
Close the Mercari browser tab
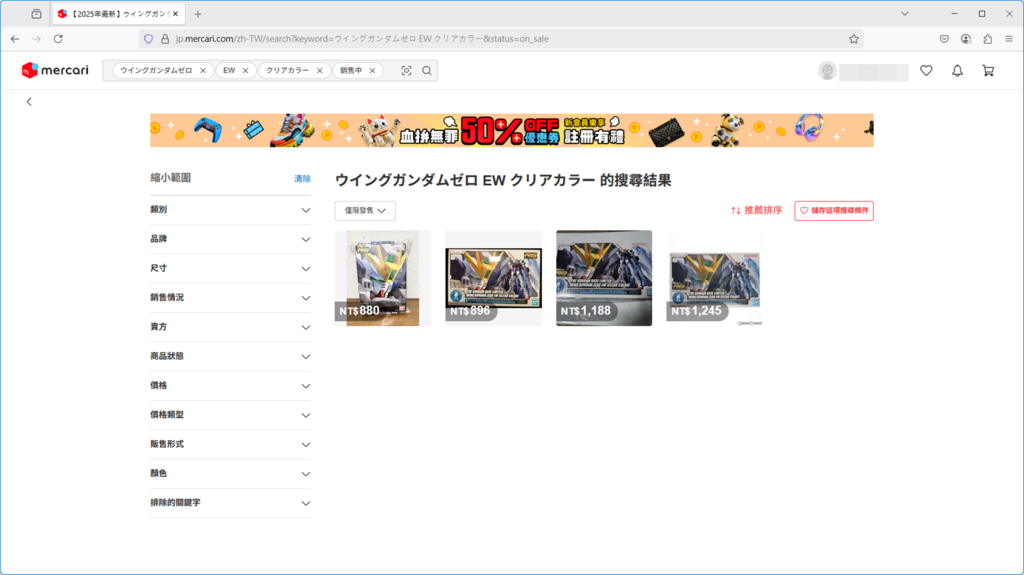point(175,14)
